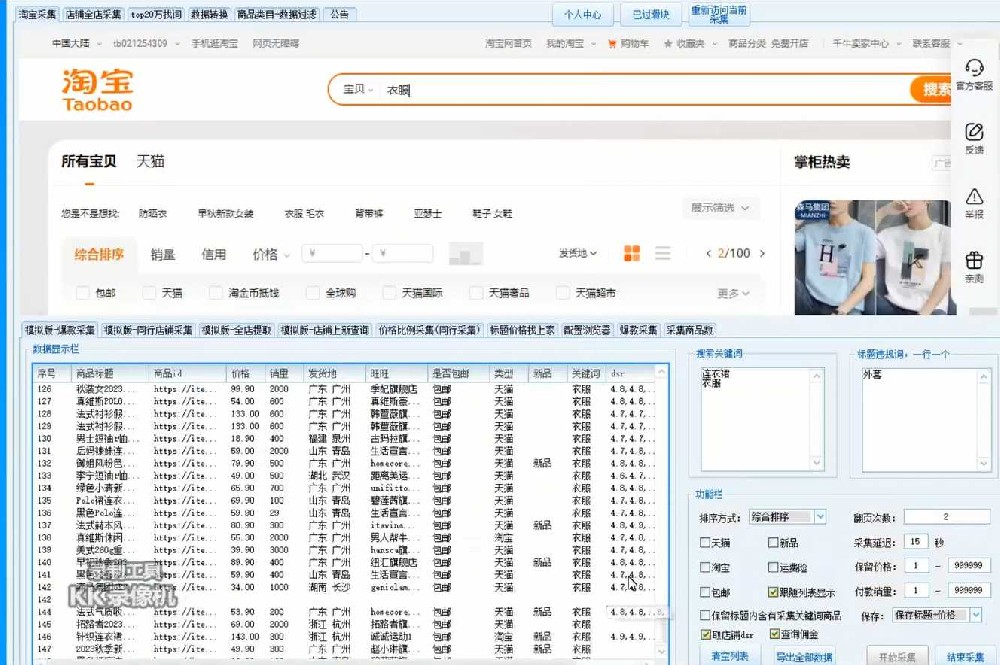Switch to 模拟版-同行店铺采集 tab
1000x665 pixels.
pyautogui.click(x=148, y=330)
